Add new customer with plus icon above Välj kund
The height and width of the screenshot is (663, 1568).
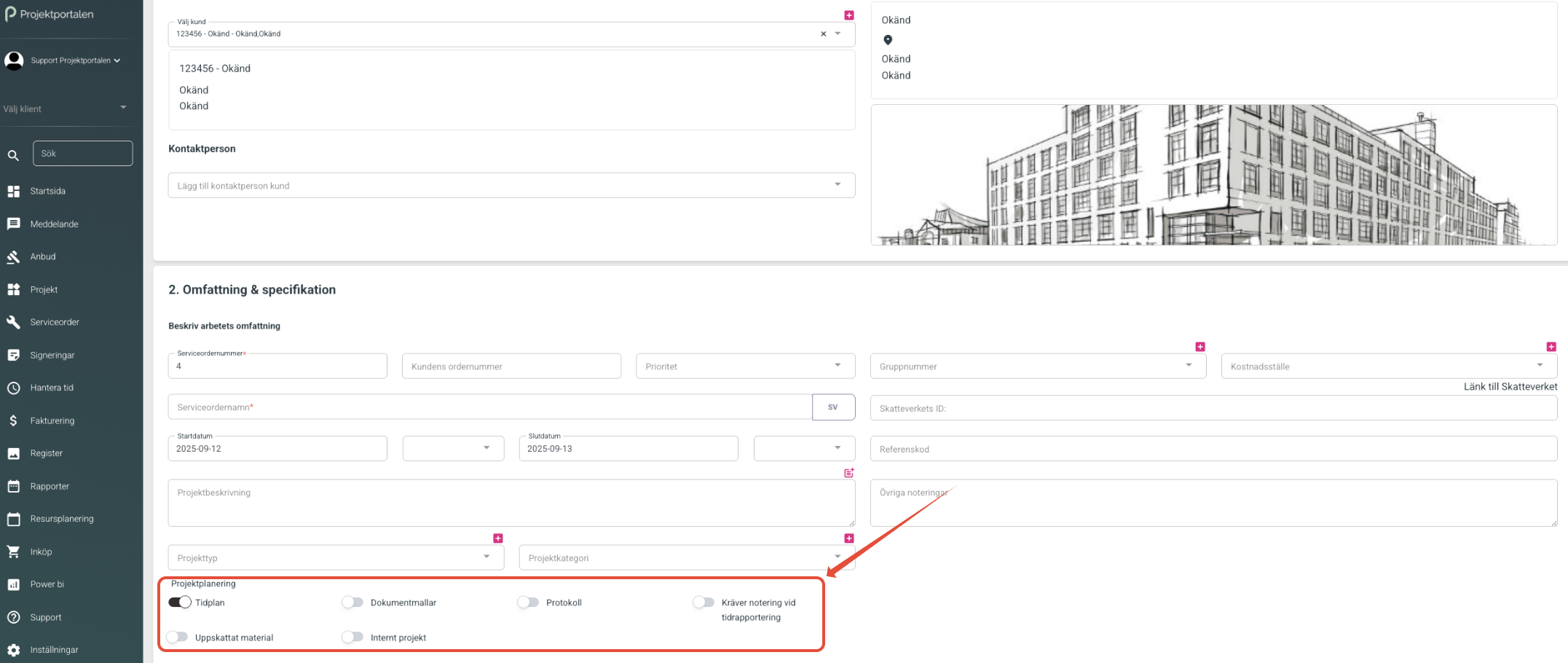pos(849,15)
